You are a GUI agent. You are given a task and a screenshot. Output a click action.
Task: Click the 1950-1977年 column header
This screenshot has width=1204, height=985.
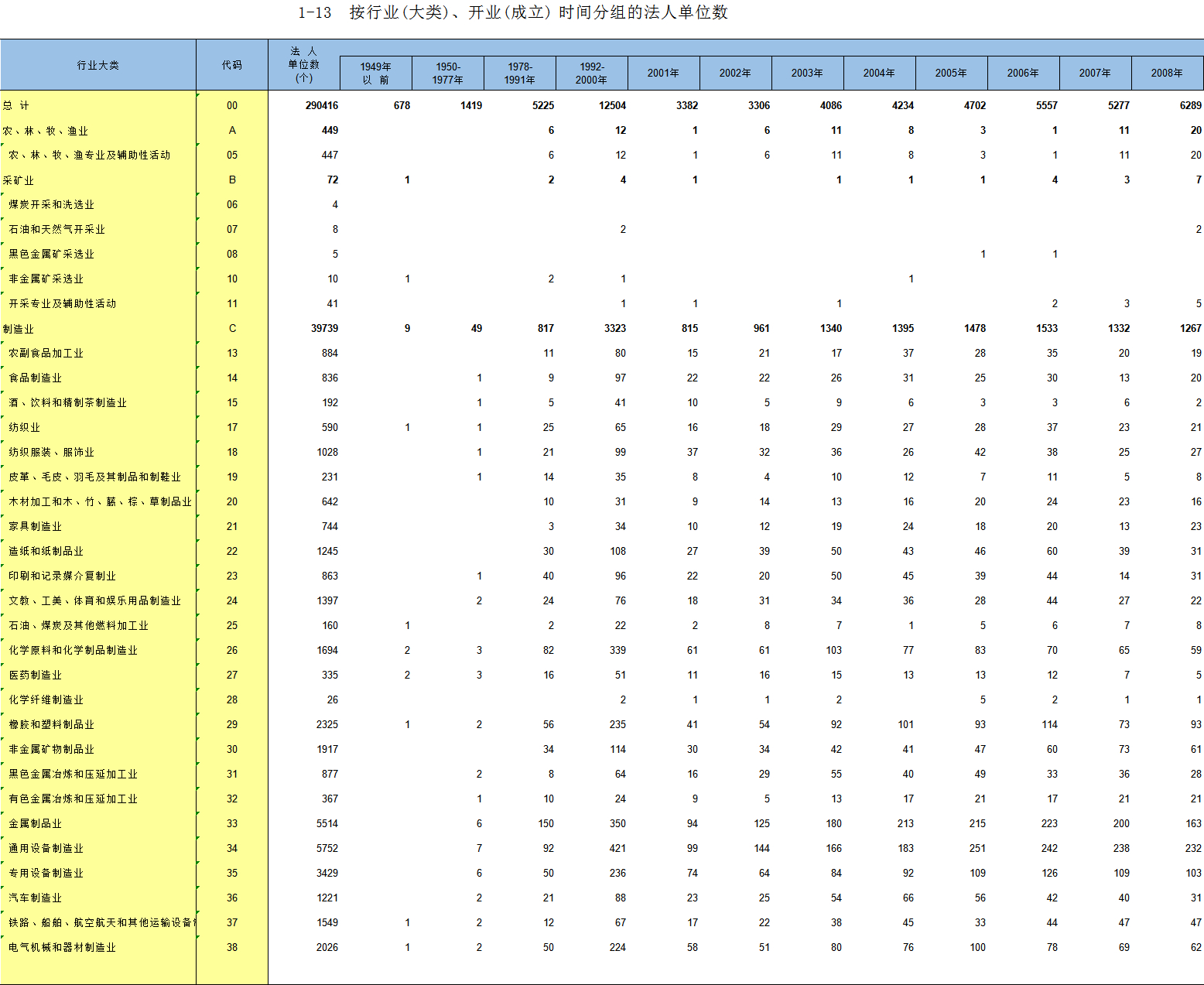[448, 74]
